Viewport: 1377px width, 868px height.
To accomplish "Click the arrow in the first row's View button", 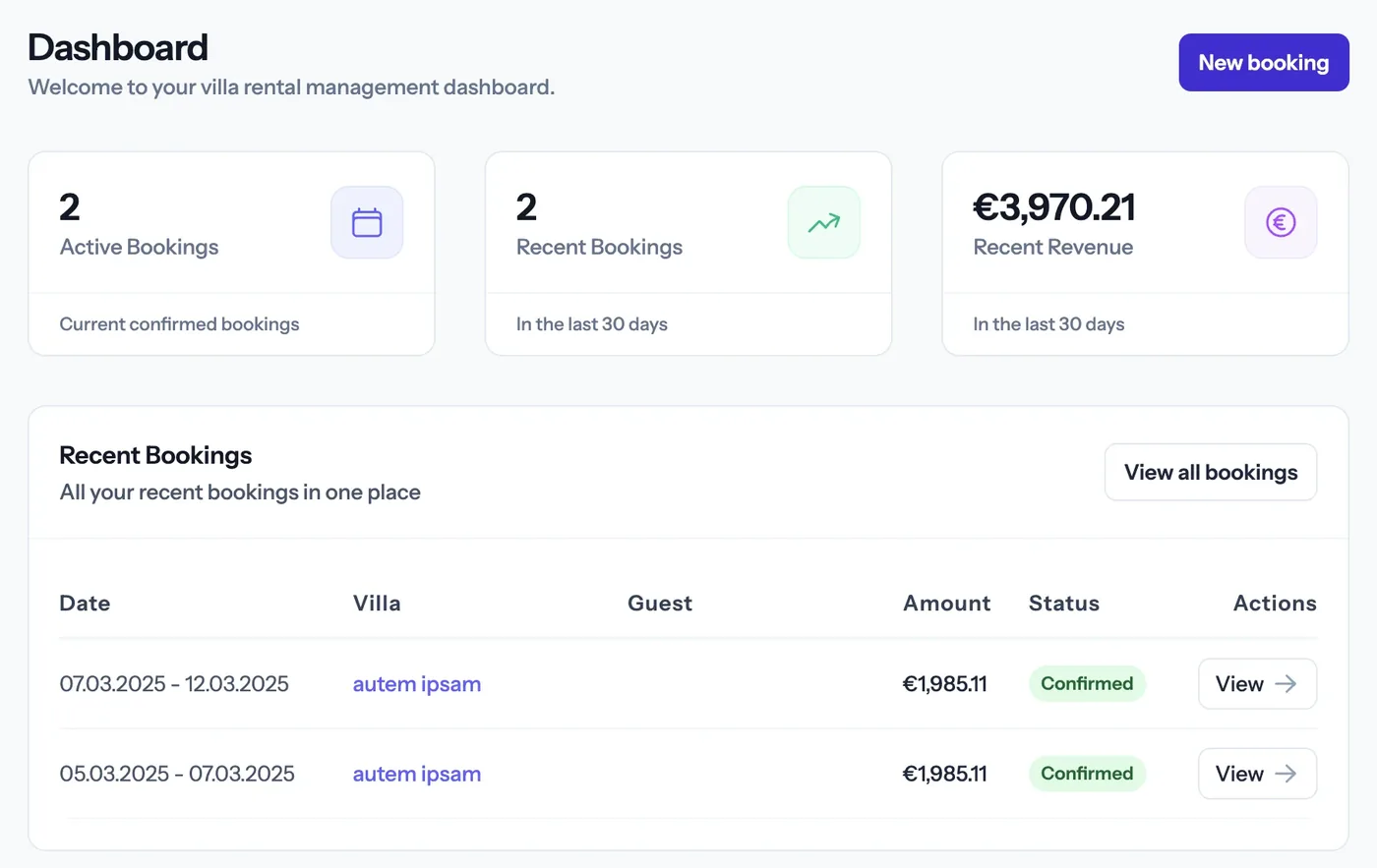I will [x=1286, y=684].
